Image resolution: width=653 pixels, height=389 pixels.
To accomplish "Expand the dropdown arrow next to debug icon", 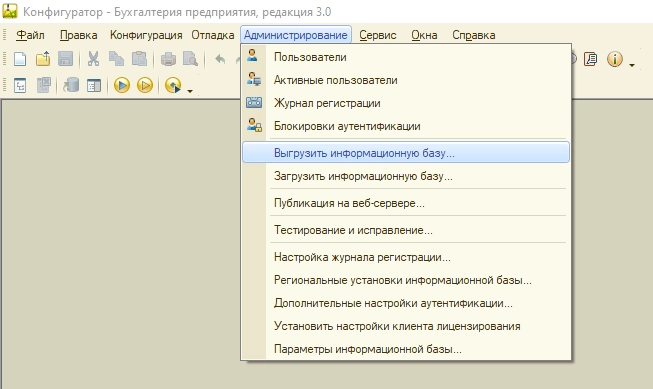I will tap(190, 91).
